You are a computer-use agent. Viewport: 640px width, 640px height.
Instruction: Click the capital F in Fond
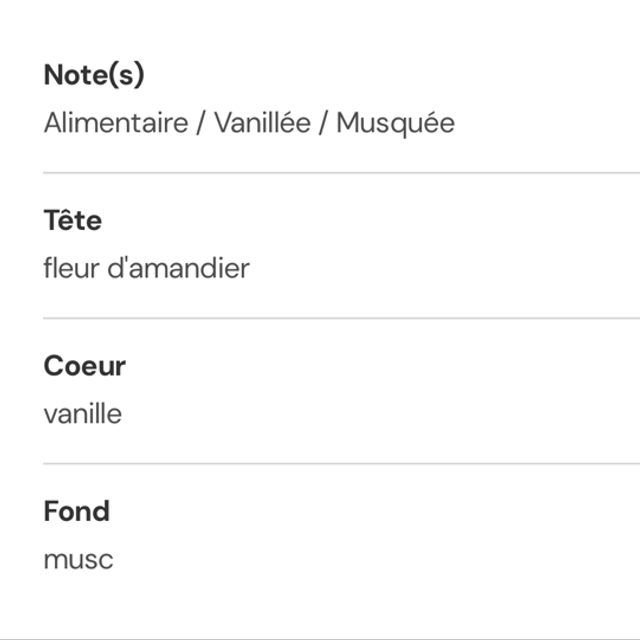pos(51,511)
